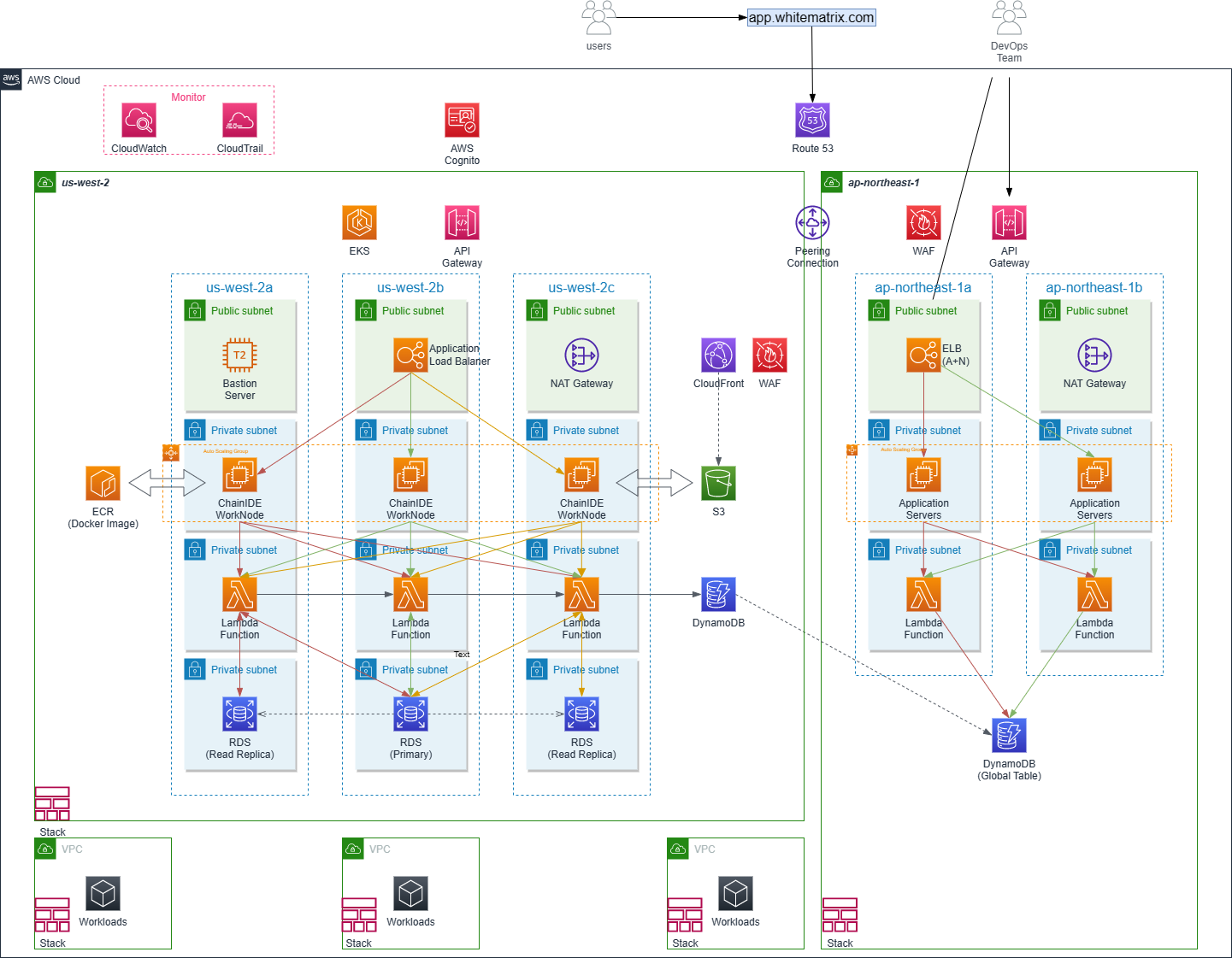Select the T2 Bastion Server icon

point(239,356)
